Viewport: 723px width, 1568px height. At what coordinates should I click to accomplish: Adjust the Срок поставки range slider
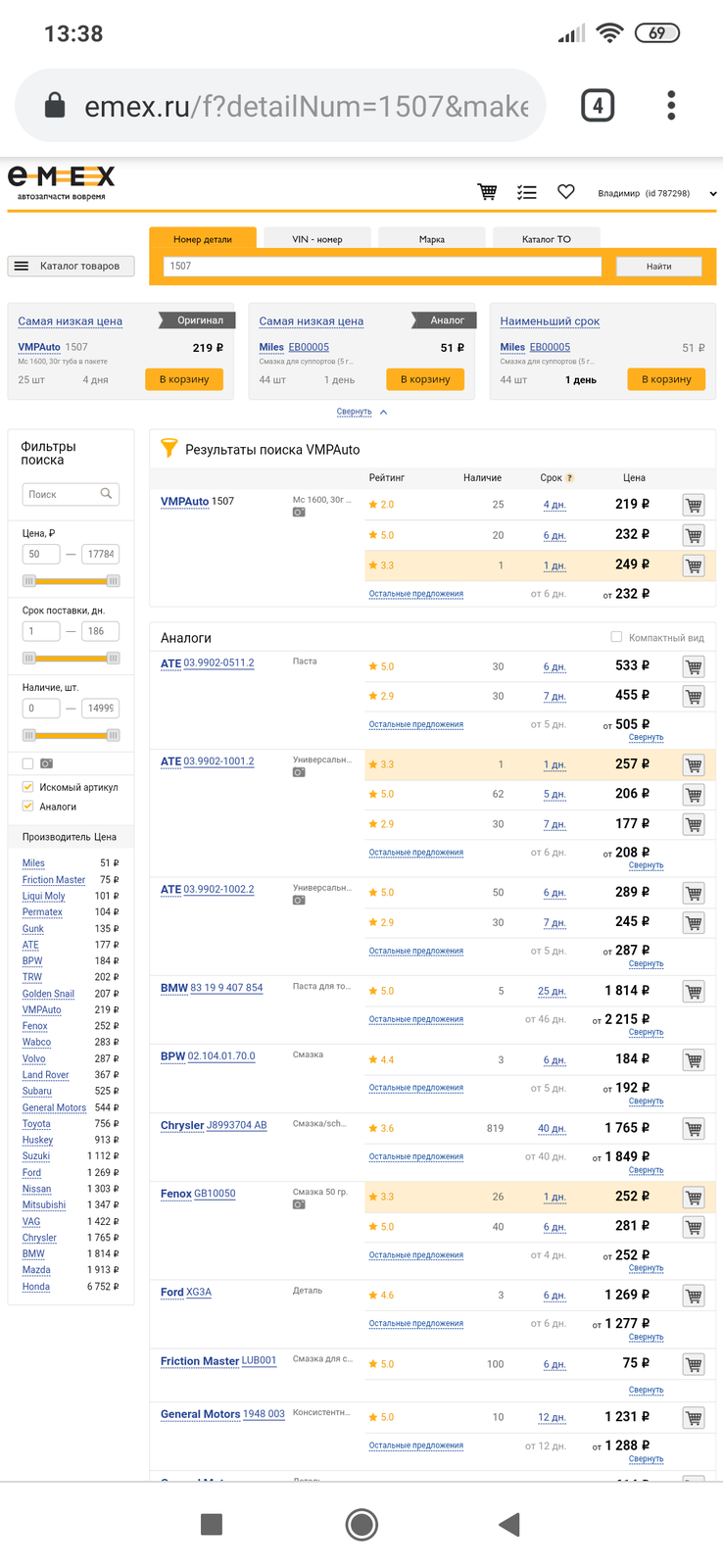coord(71,658)
